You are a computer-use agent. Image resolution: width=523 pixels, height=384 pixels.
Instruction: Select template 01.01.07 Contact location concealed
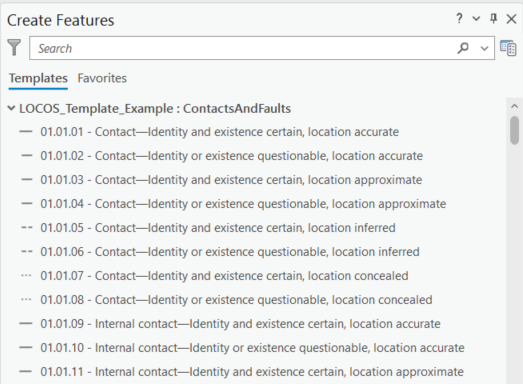[x=224, y=276]
